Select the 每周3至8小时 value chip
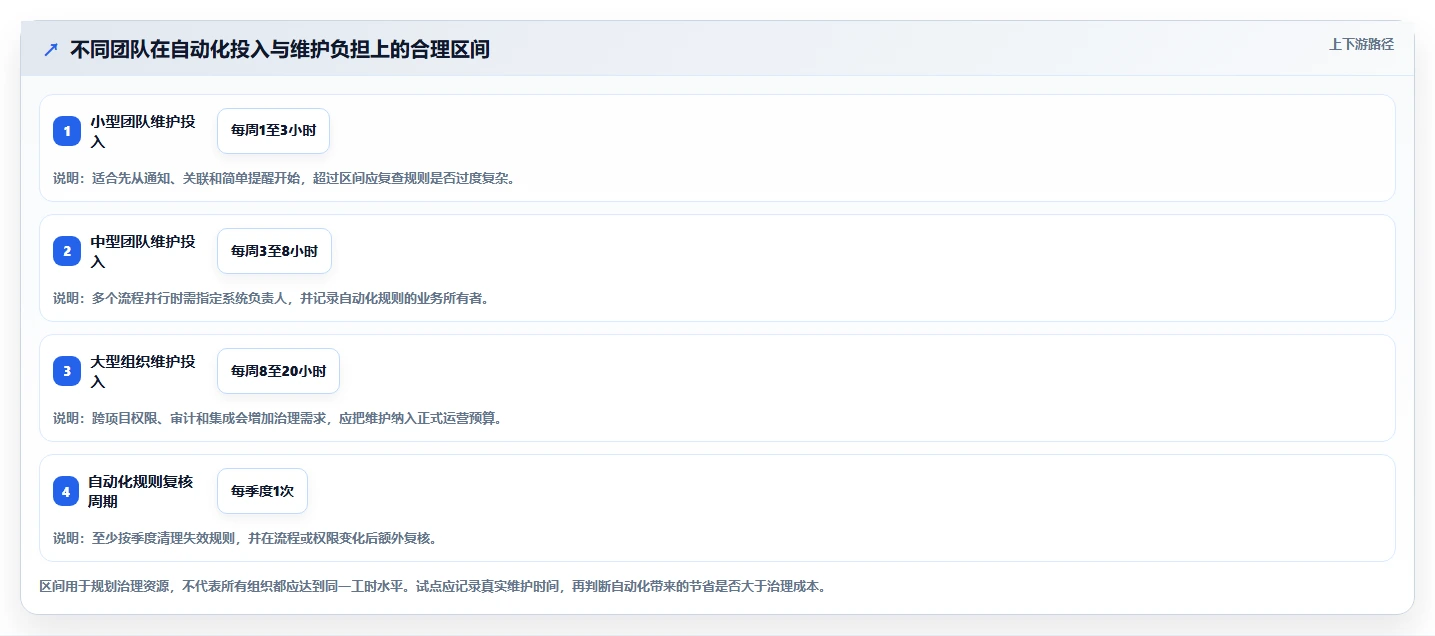This screenshot has width=1435, height=636. point(274,251)
